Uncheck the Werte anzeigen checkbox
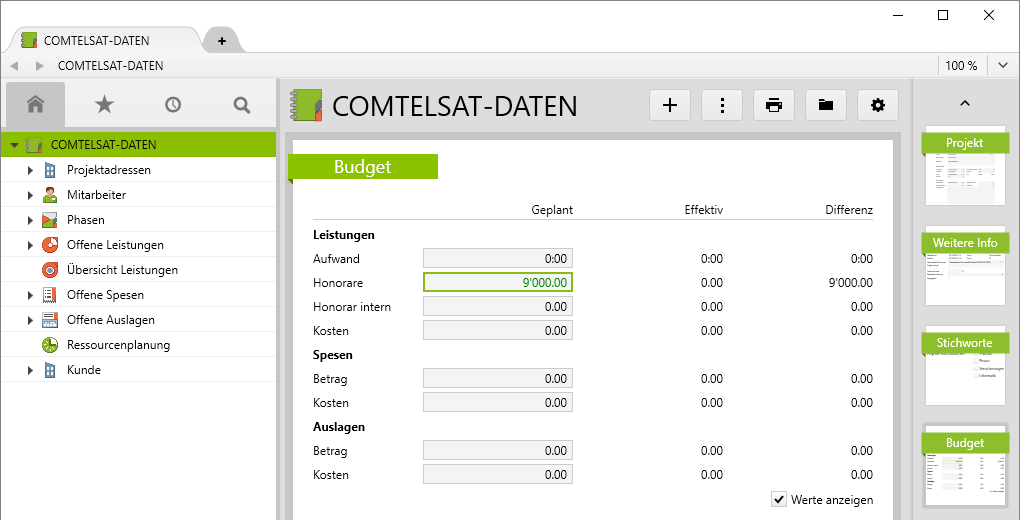Image resolution: width=1020 pixels, height=520 pixels. (x=779, y=499)
